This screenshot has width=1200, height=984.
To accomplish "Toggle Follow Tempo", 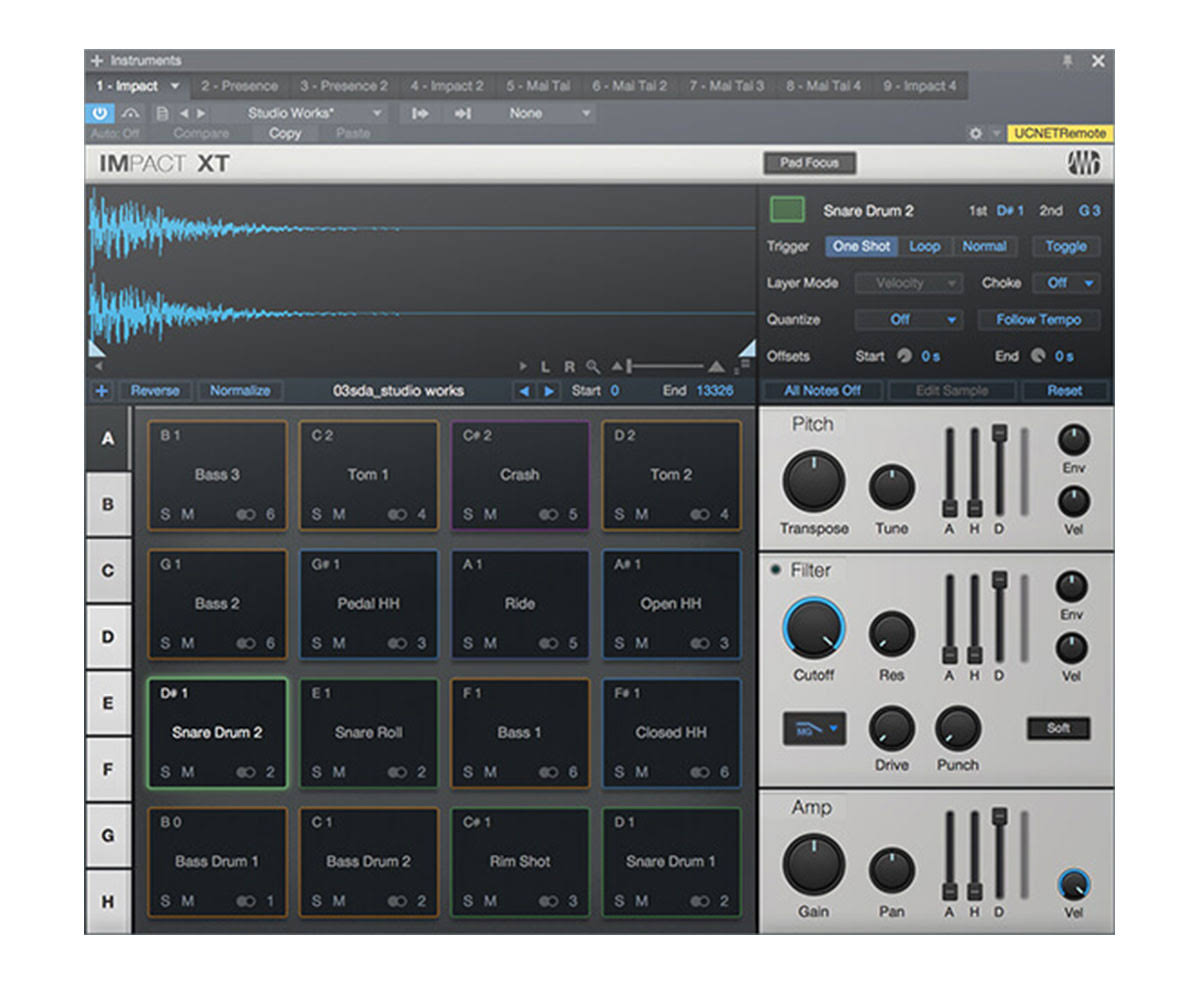I will pyautogui.click(x=1038, y=320).
